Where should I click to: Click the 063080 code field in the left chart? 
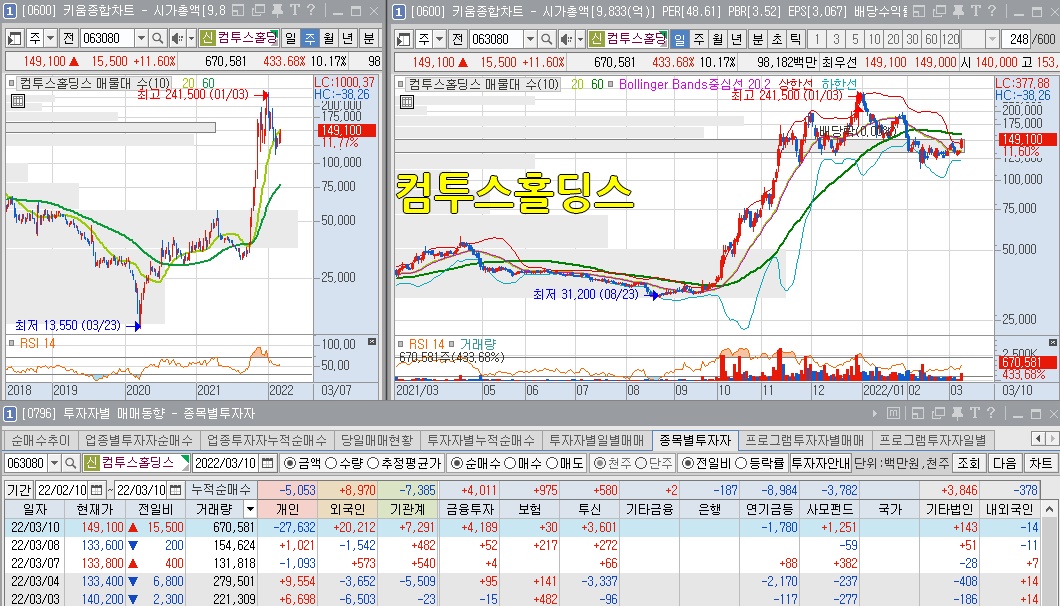pos(107,39)
